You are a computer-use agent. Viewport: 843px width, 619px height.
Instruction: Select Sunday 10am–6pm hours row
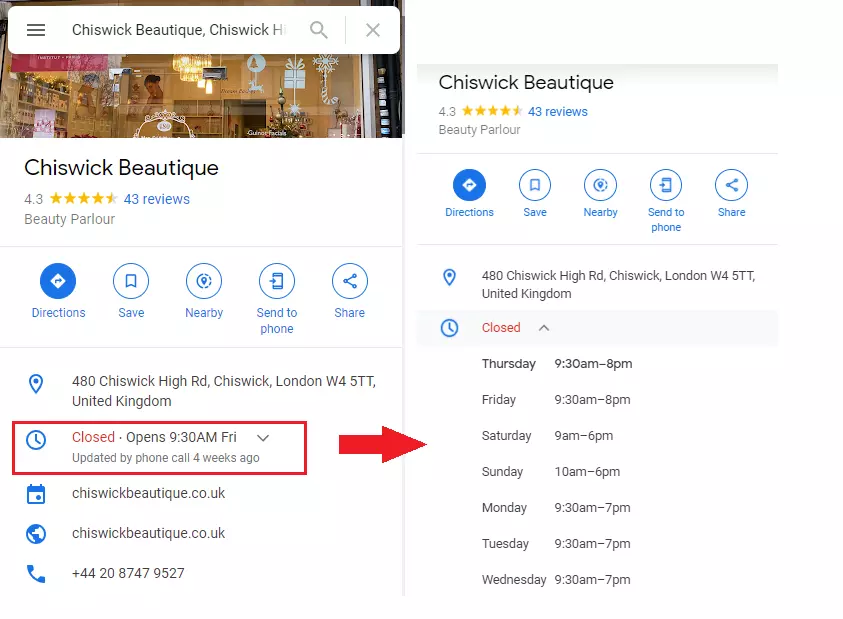[x=551, y=472]
